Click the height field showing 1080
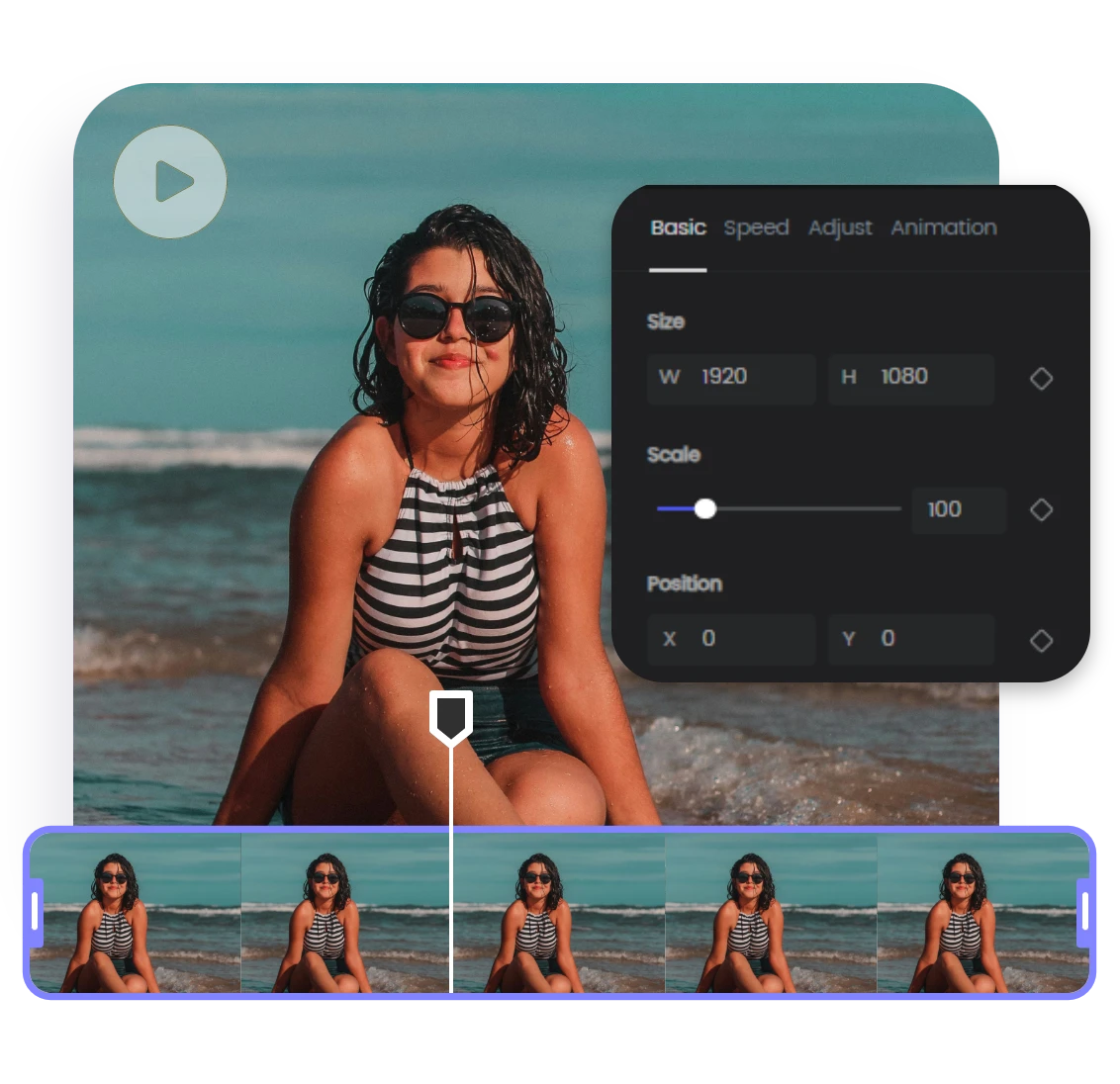 [x=911, y=379]
